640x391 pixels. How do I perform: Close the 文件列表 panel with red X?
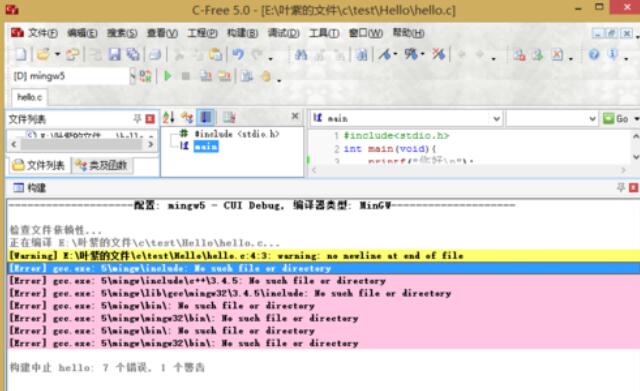point(150,119)
